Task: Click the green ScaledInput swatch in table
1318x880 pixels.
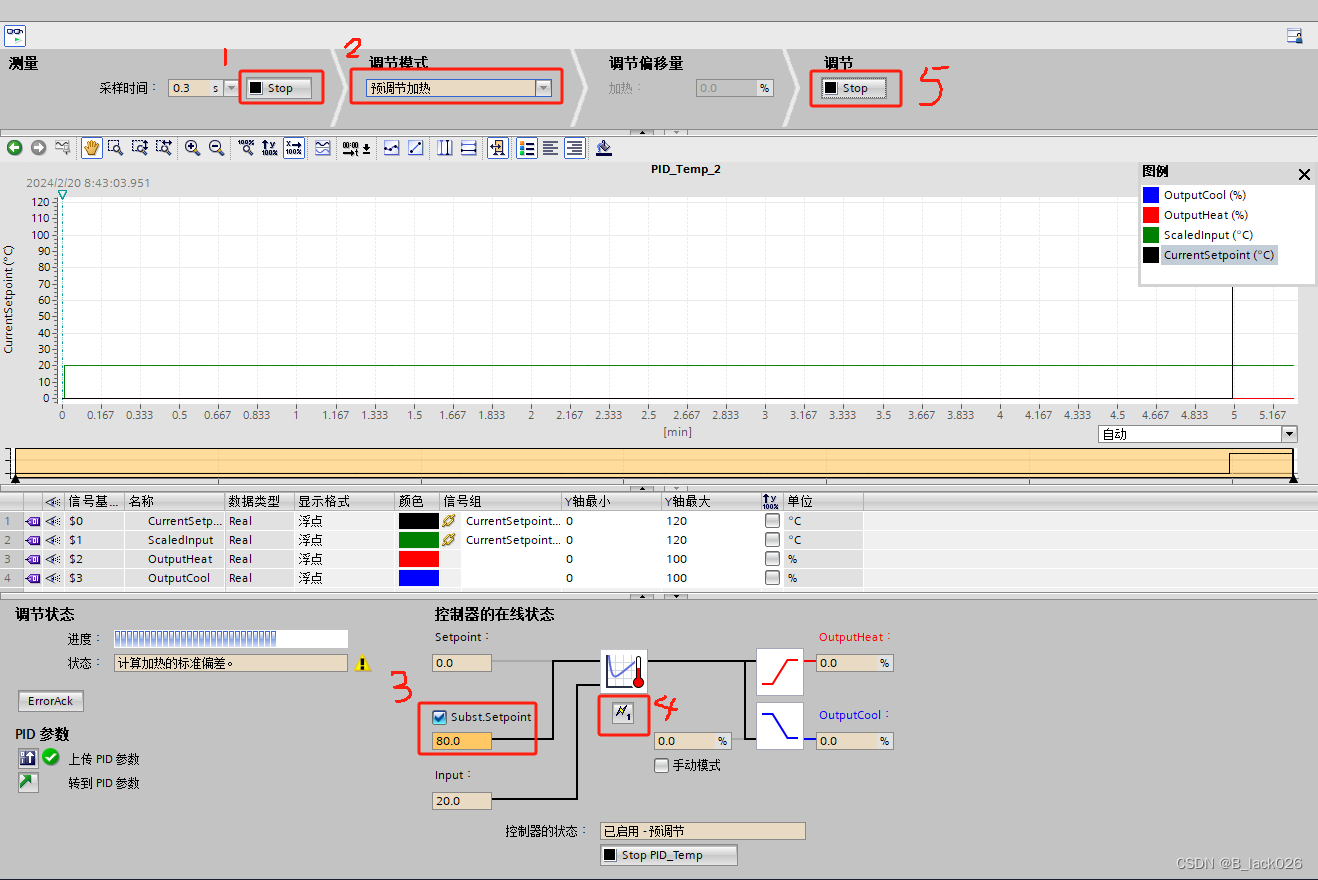Action: 418,540
